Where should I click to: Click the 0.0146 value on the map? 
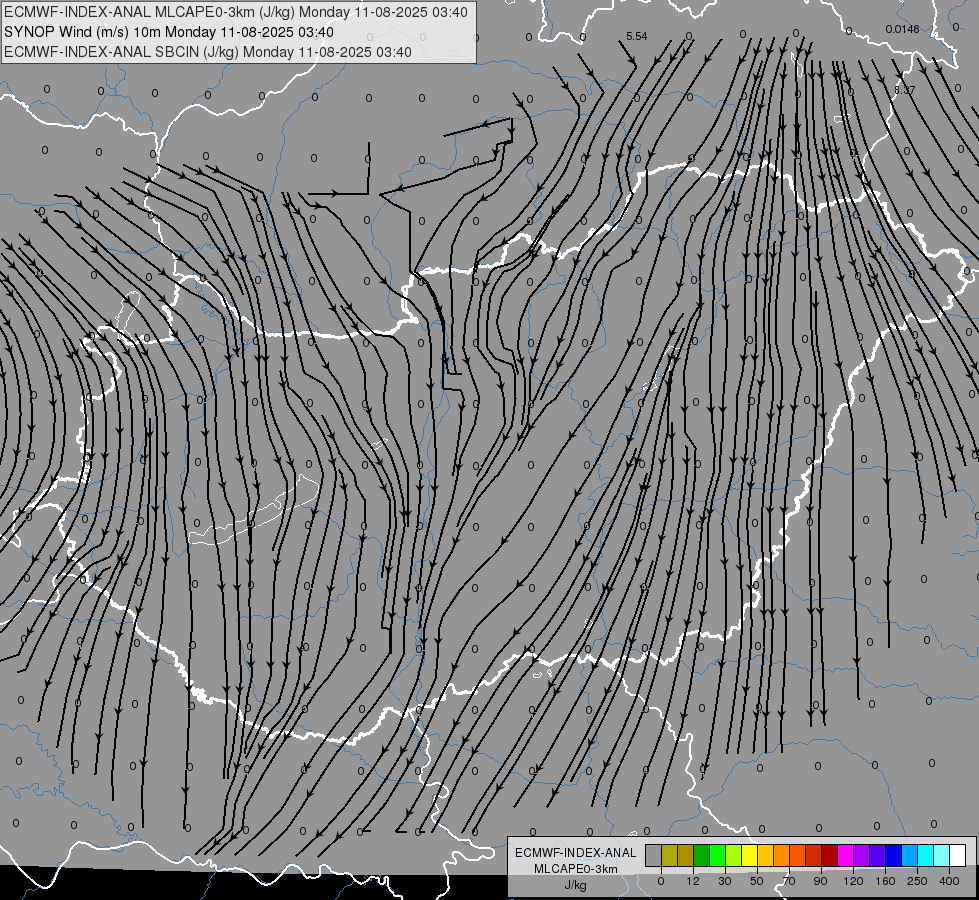(x=902, y=29)
